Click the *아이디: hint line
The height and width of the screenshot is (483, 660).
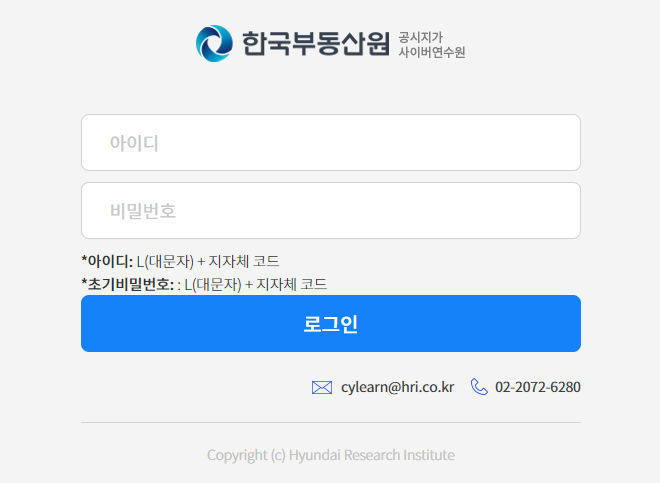[x=180, y=261]
